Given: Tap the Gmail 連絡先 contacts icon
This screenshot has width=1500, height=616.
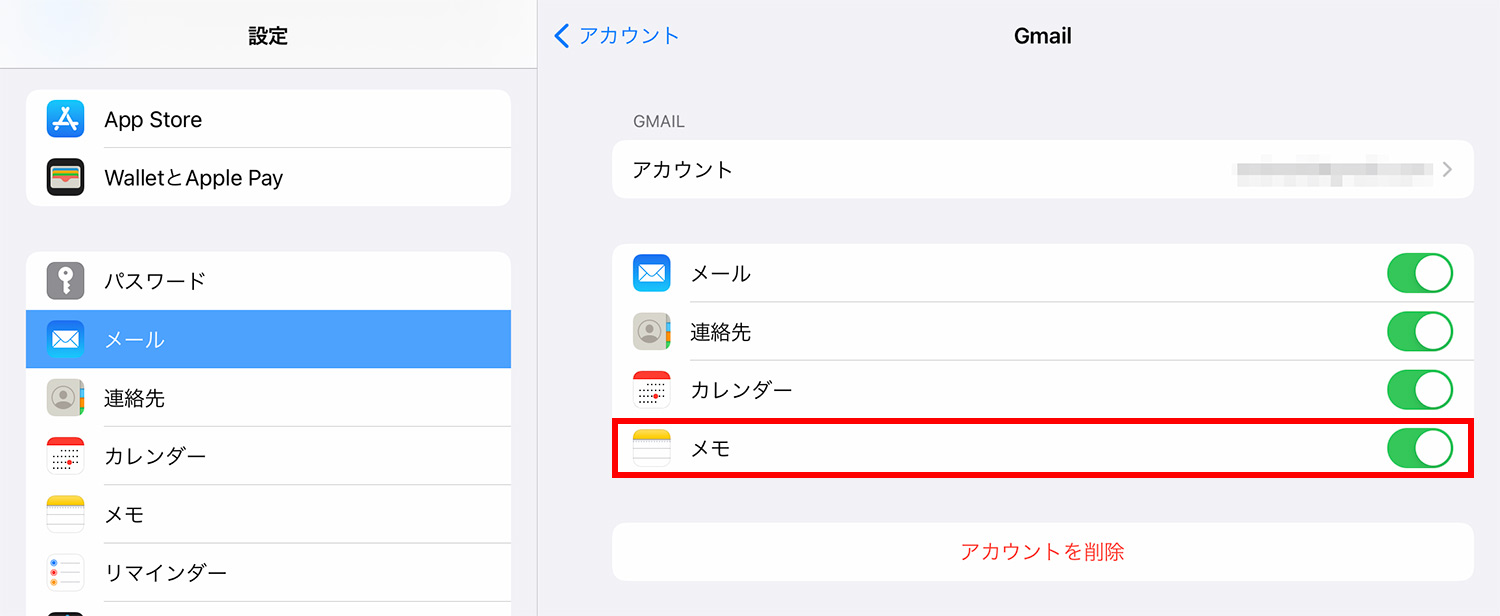Looking at the screenshot, I should point(652,331).
